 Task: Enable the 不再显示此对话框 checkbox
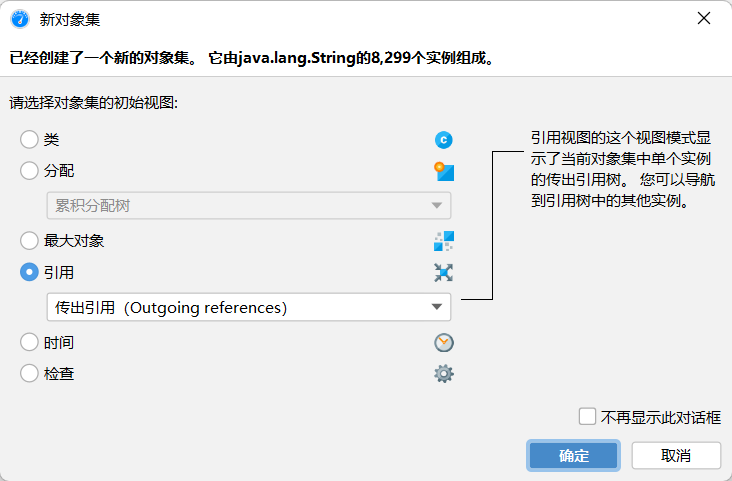point(588,418)
